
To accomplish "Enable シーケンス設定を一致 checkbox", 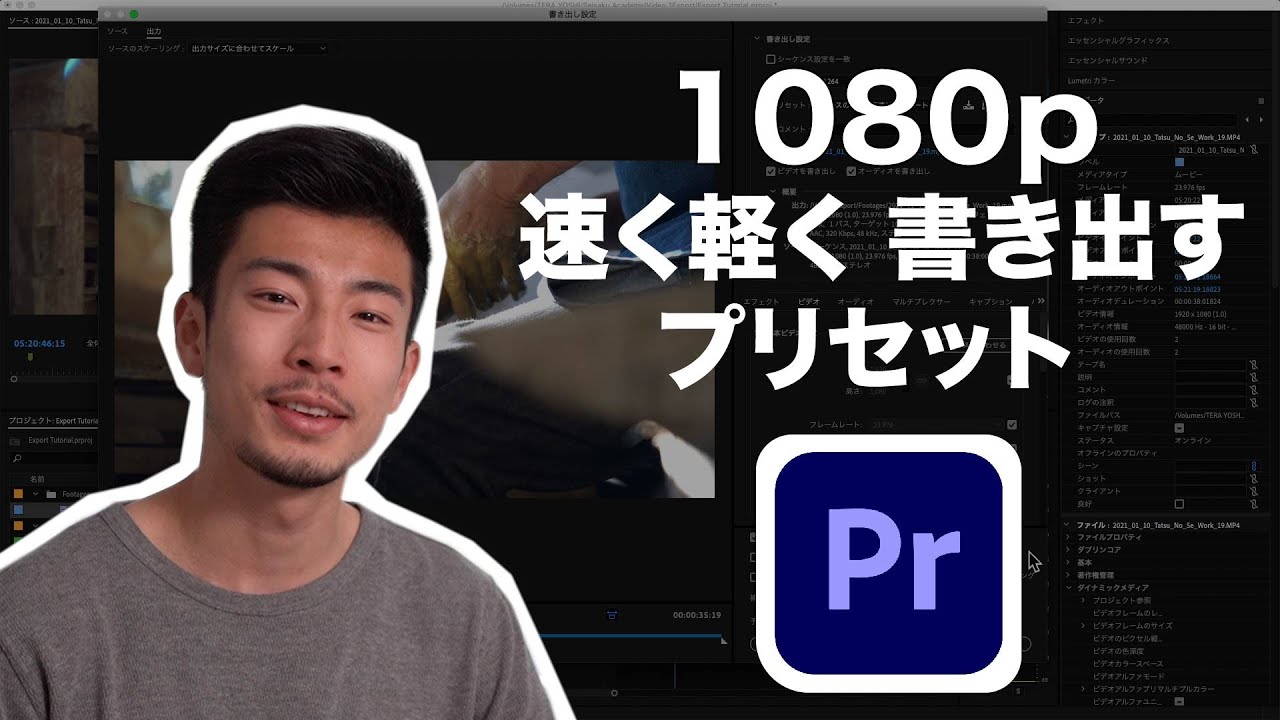I will click(x=770, y=59).
